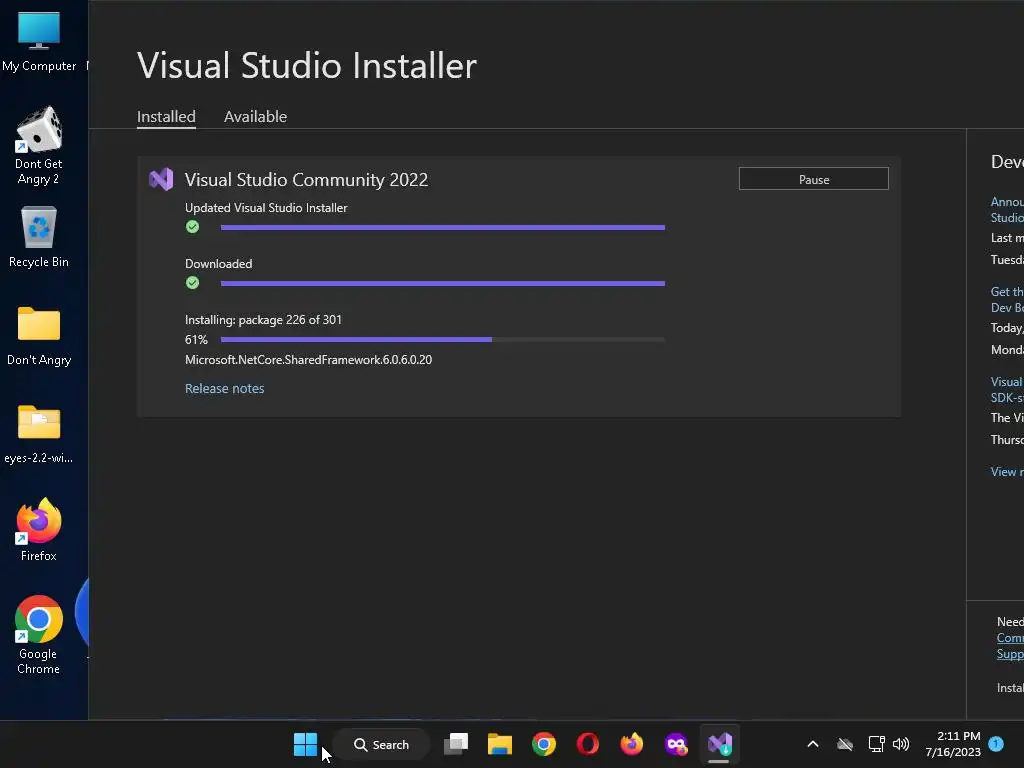Click the taskbar Search box
1024x768 pixels.
tap(381, 744)
